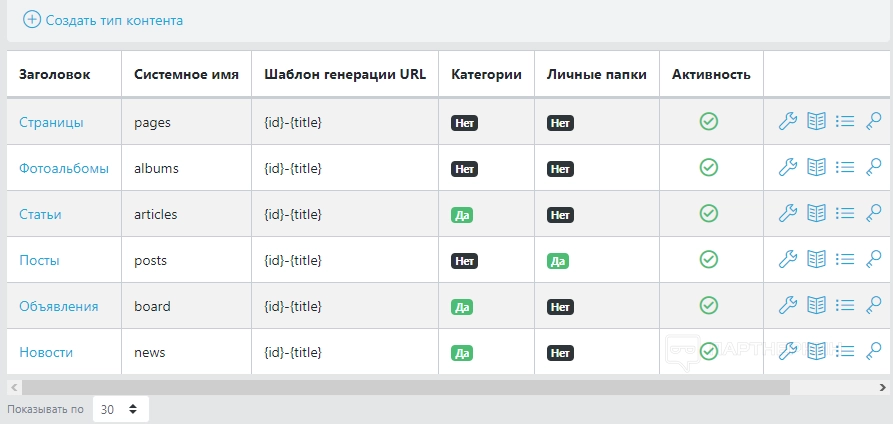
Task: Click the key icon for Посты row
Action: (873, 260)
